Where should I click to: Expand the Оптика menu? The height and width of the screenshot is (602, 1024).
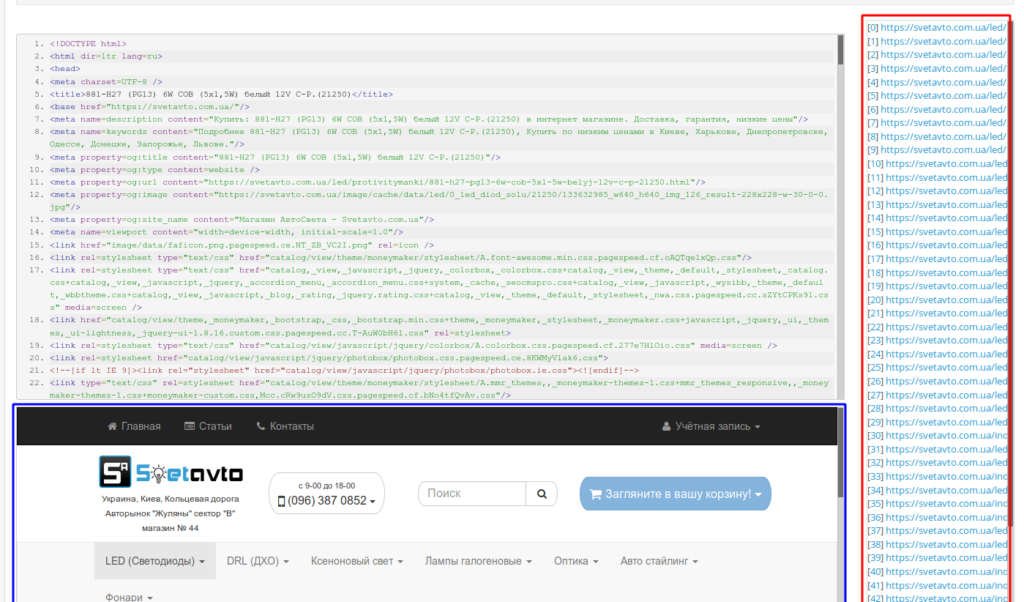[576, 561]
